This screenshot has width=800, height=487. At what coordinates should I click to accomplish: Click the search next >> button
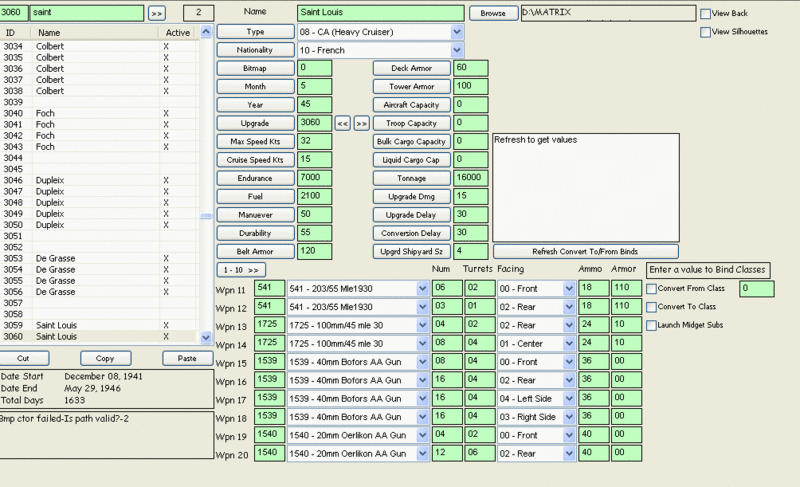(157, 13)
